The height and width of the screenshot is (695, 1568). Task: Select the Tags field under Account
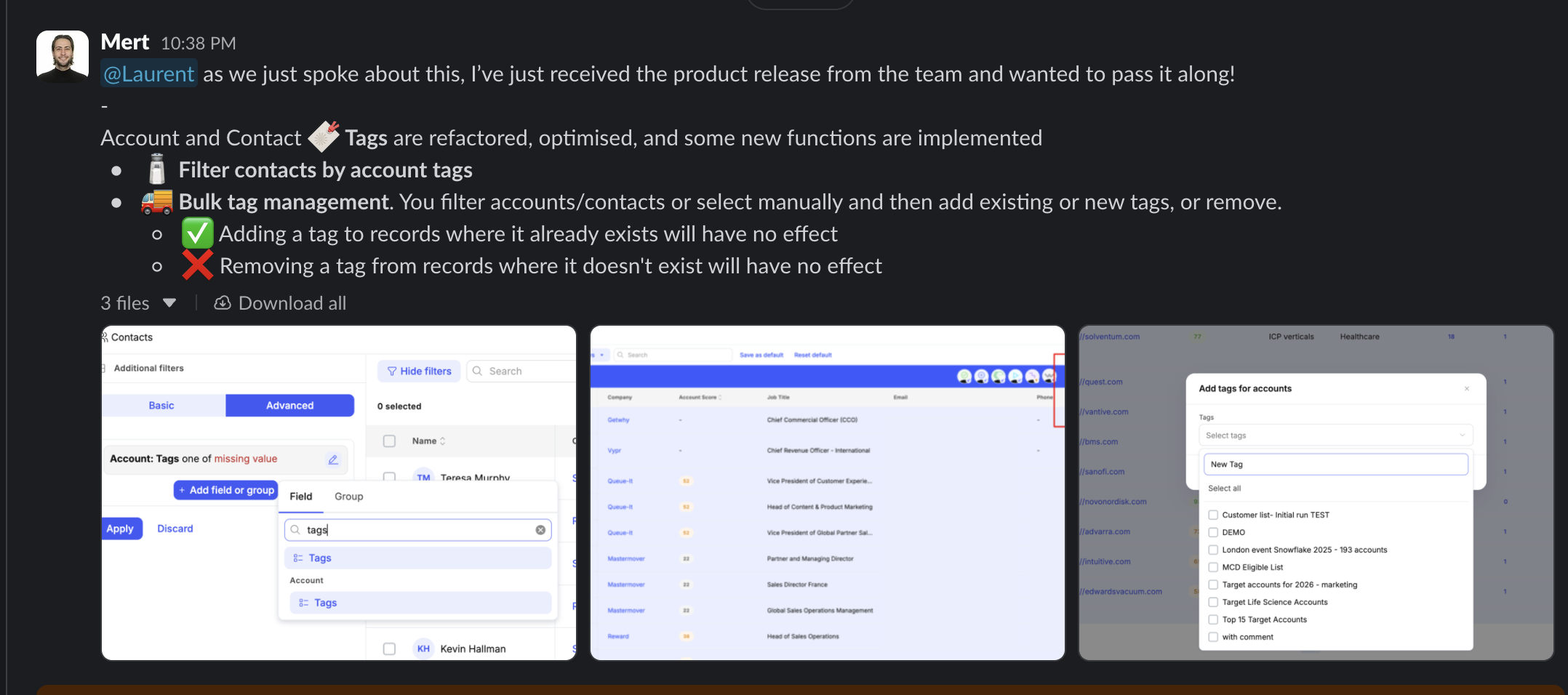325,603
